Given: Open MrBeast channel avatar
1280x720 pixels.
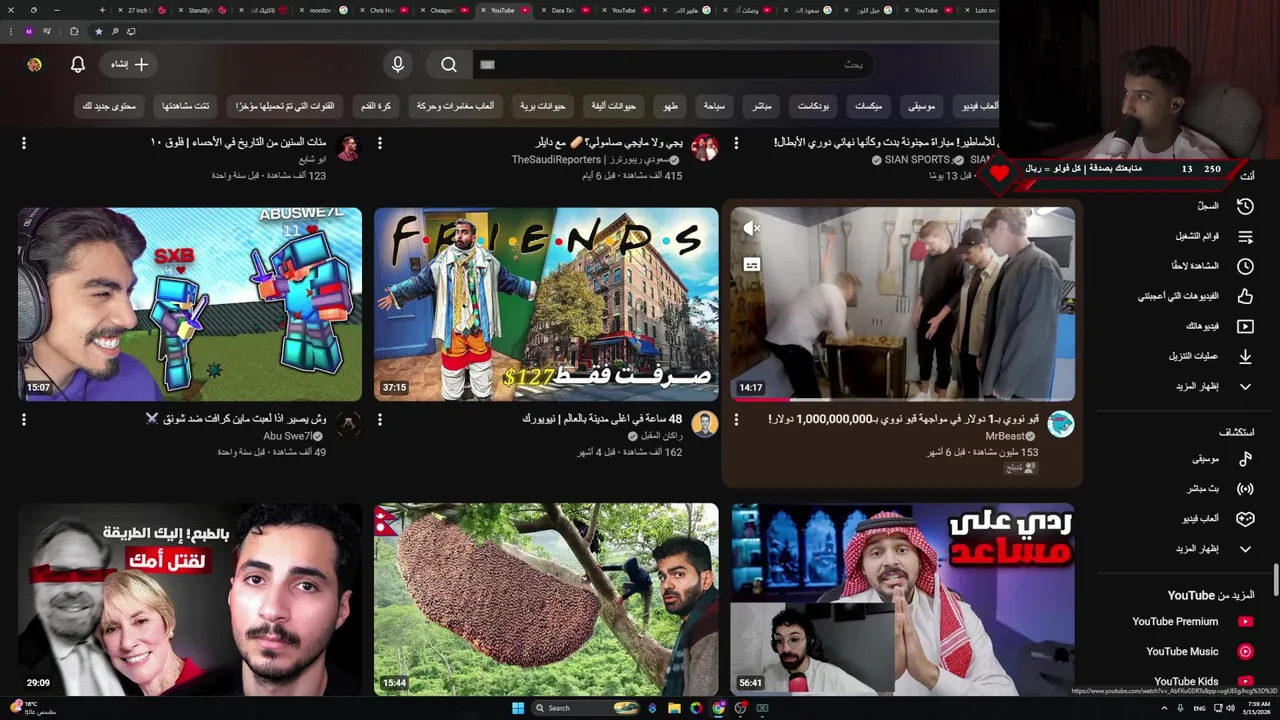Looking at the screenshot, I should (1060, 424).
